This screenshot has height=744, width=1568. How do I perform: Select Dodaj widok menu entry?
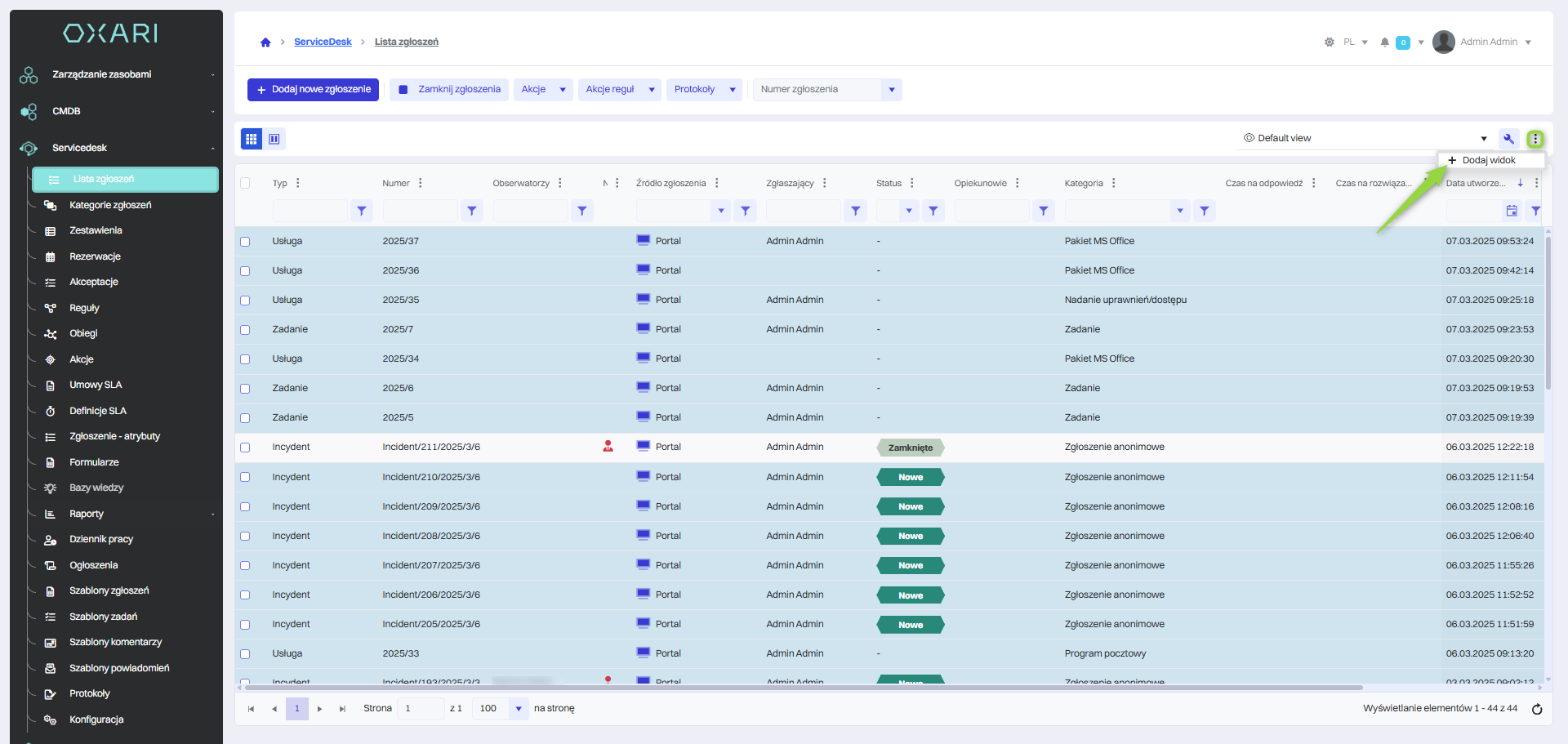(x=1488, y=160)
